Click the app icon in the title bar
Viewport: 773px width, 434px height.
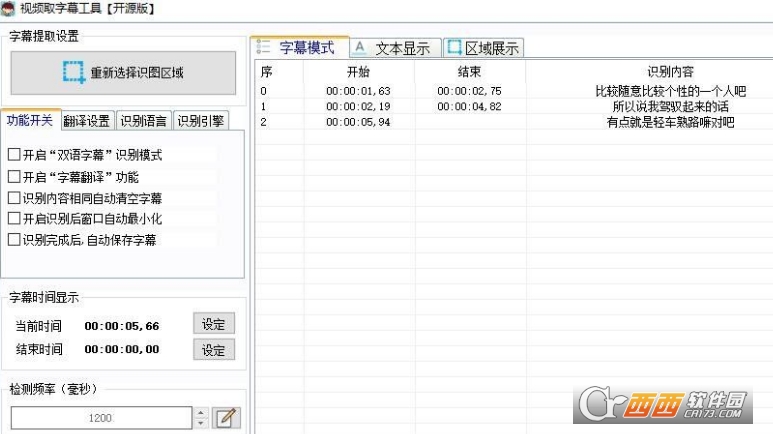(x=8, y=8)
